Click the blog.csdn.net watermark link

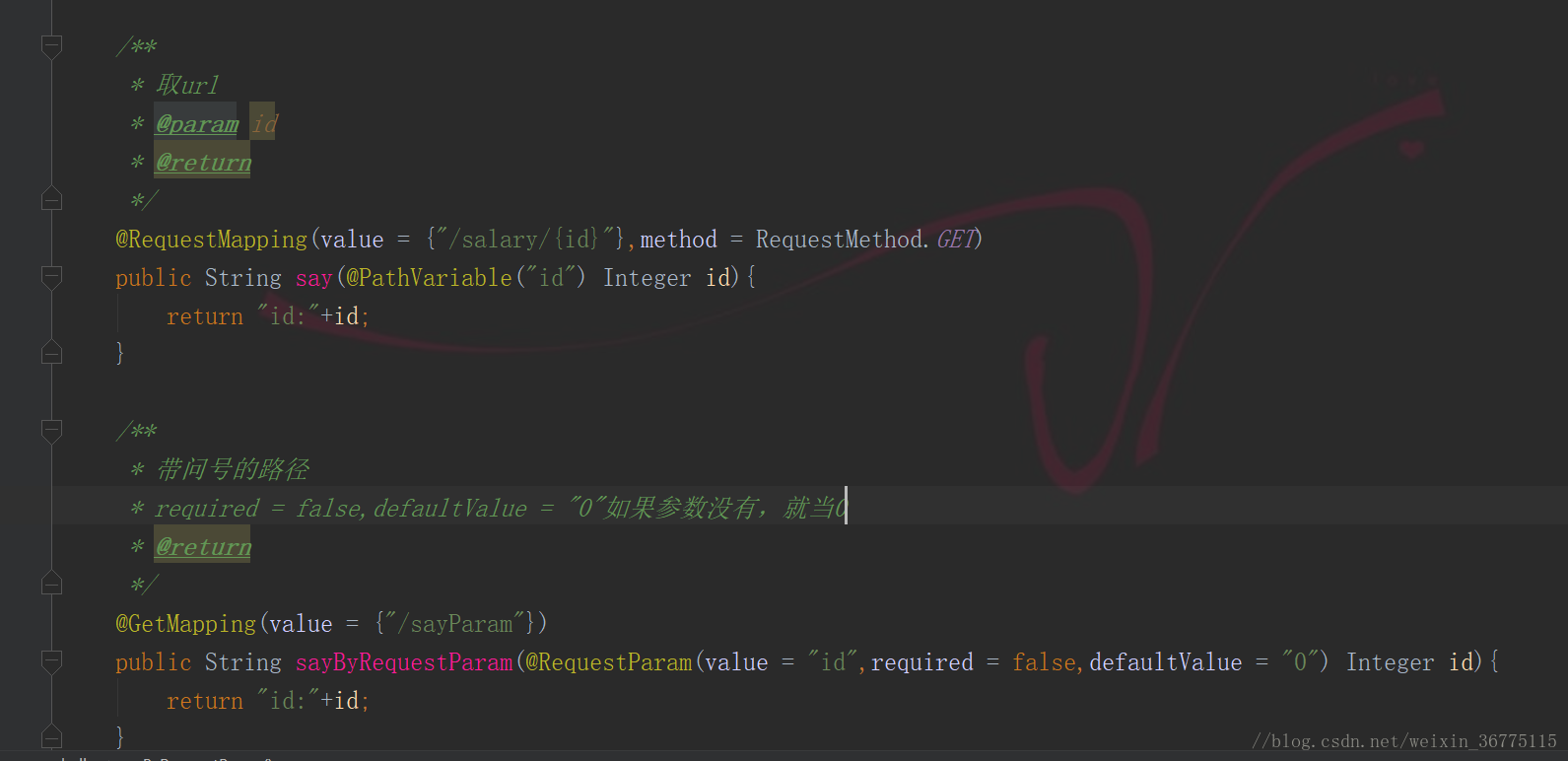click(1404, 741)
